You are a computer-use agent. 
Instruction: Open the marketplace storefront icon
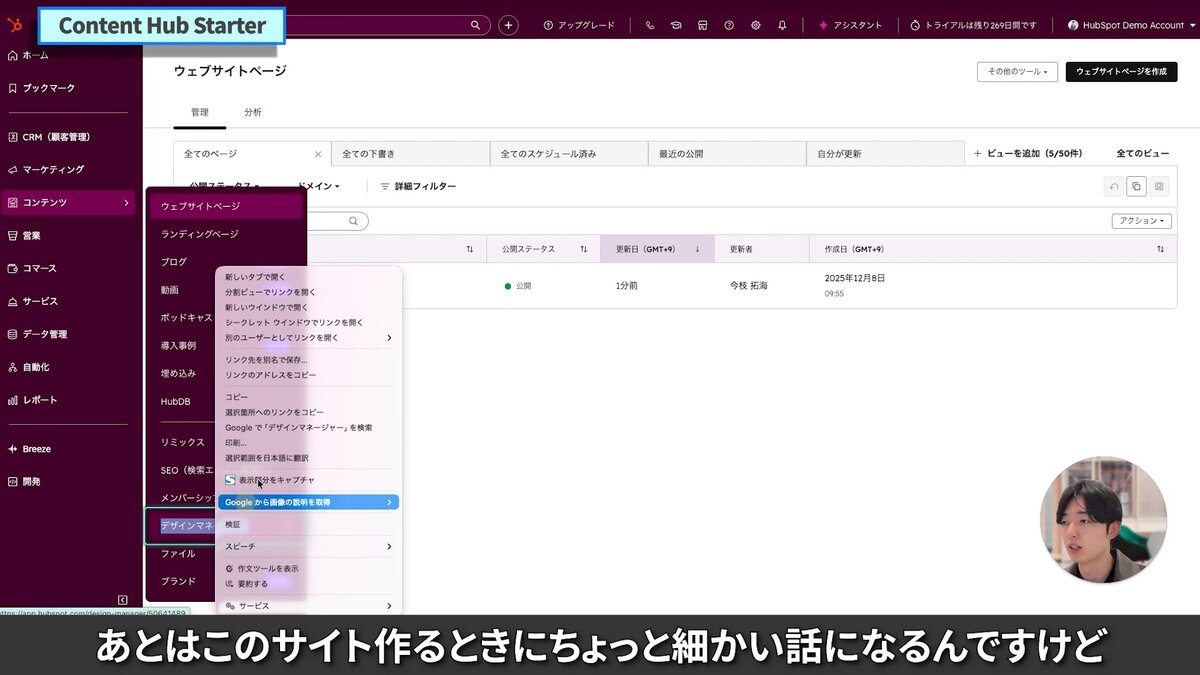[x=702, y=25]
